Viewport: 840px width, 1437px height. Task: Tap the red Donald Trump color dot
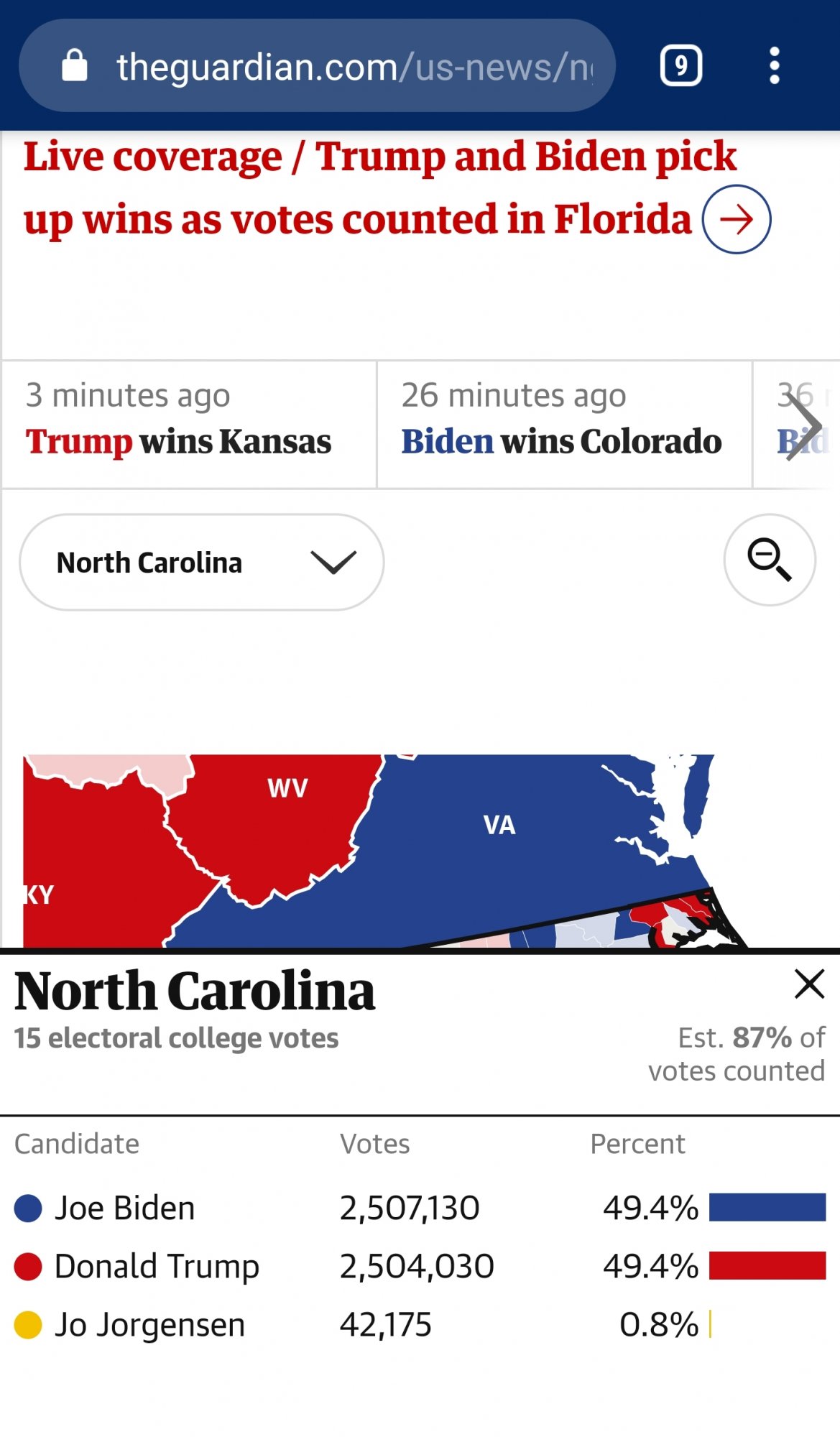[x=28, y=1267]
